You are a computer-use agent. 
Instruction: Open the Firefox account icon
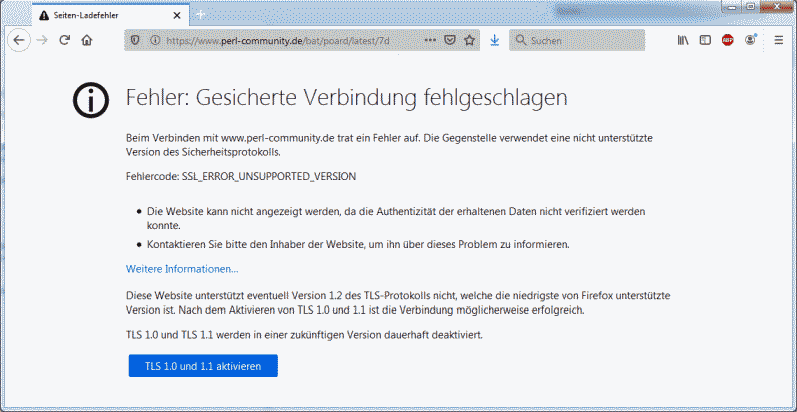(750, 40)
